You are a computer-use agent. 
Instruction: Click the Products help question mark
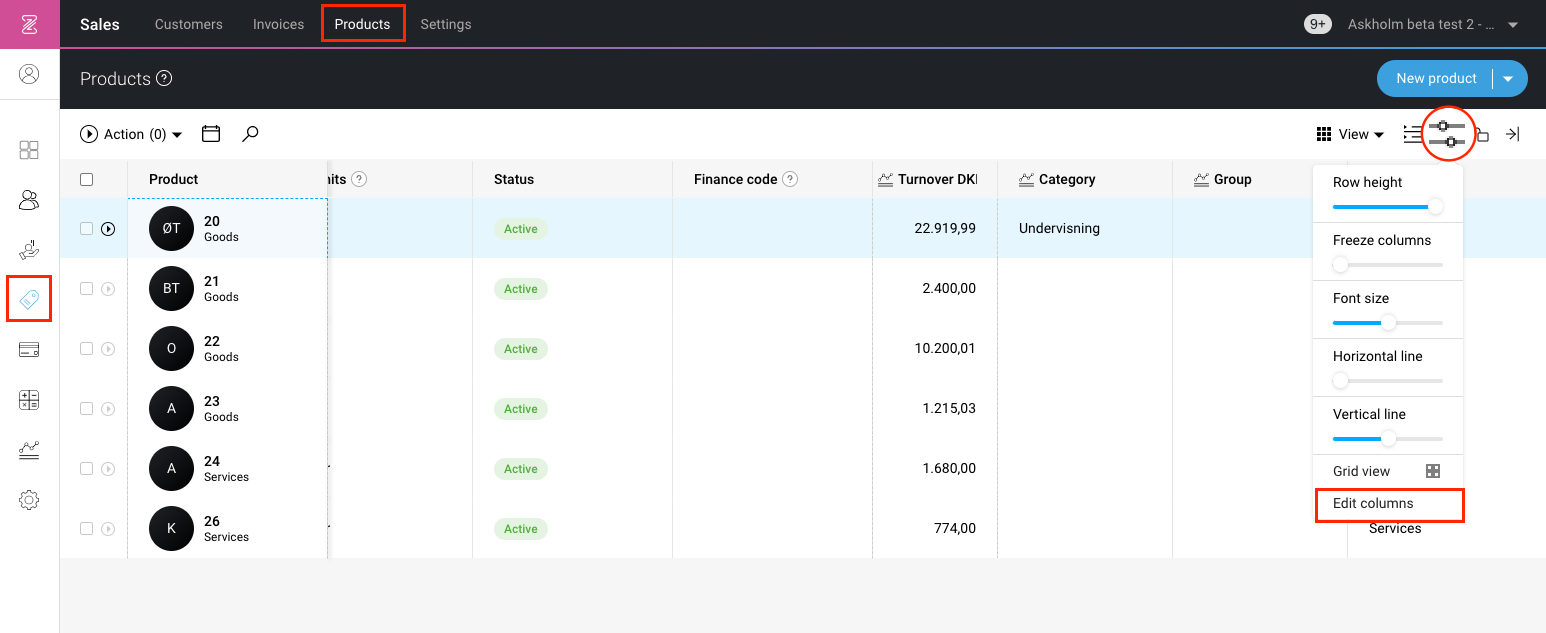pyautogui.click(x=165, y=78)
